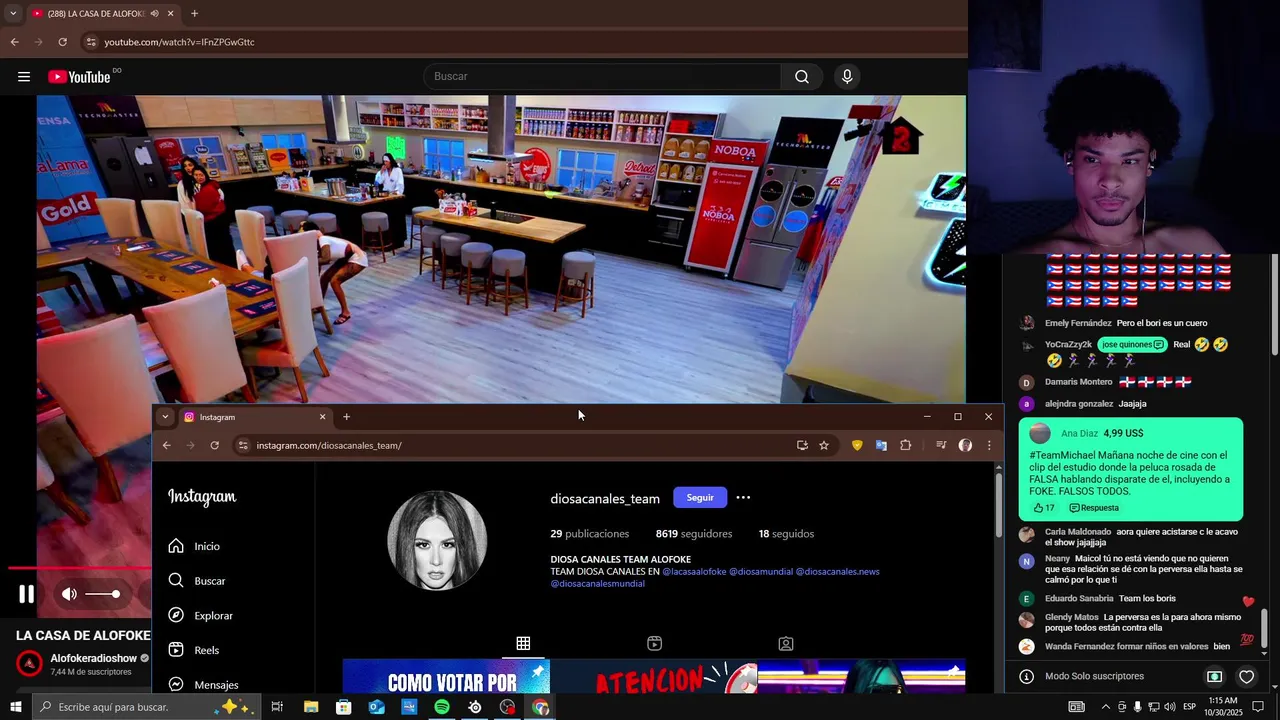Open Instagram Explorar
The height and width of the screenshot is (720, 1280).
point(200,616)
